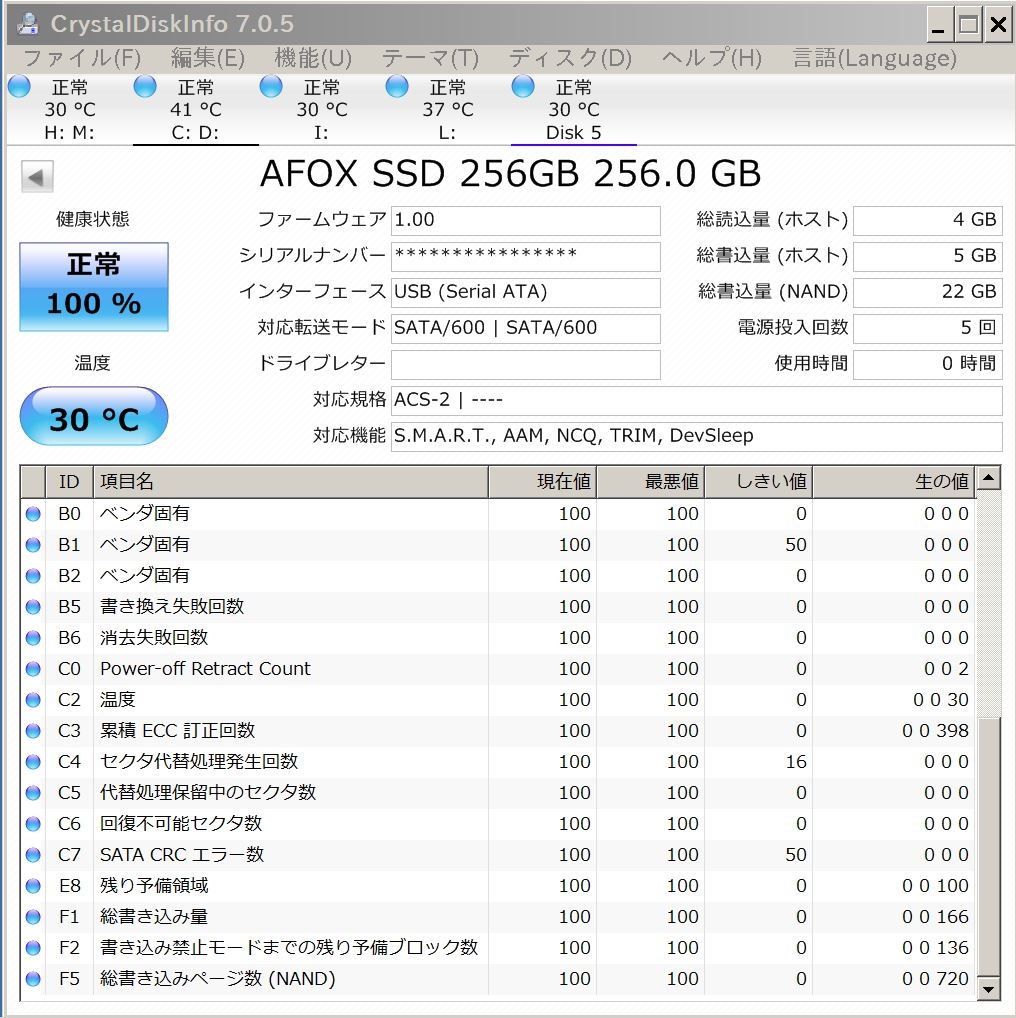Click the 項目名 column header
1016x1018 pixels.
click(x=291, y=482)
